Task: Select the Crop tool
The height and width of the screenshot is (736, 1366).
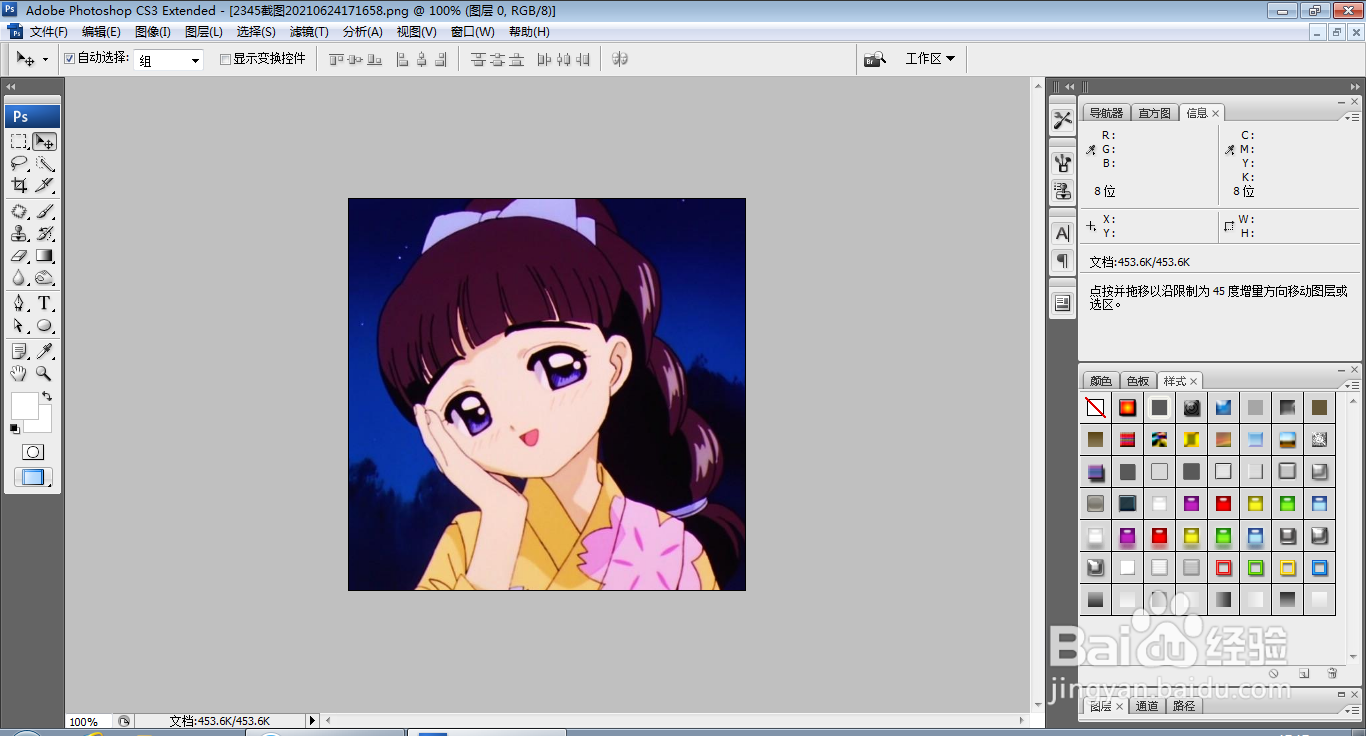Action: click(19, 186)
